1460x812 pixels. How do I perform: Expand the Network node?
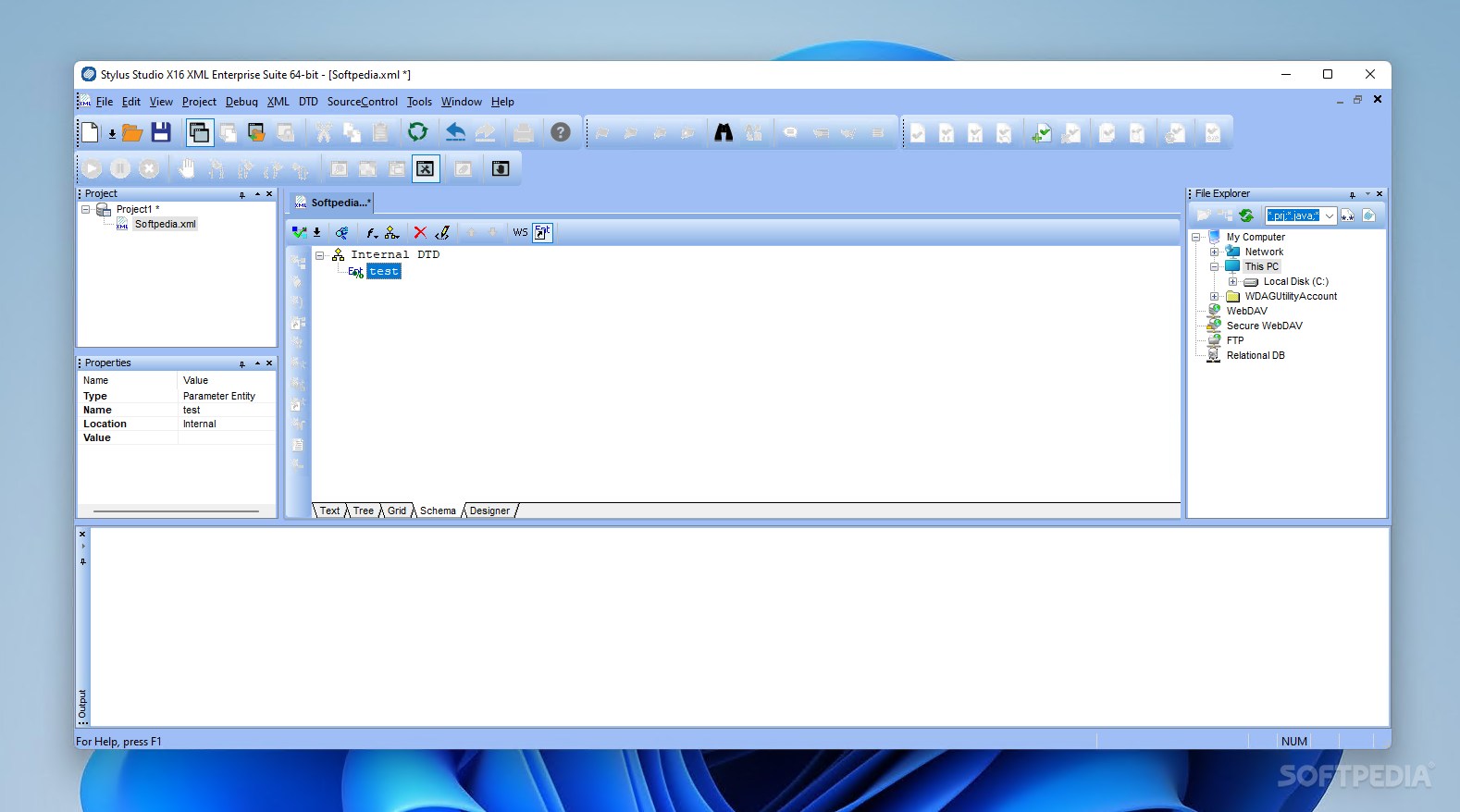tap(1215, 252)
